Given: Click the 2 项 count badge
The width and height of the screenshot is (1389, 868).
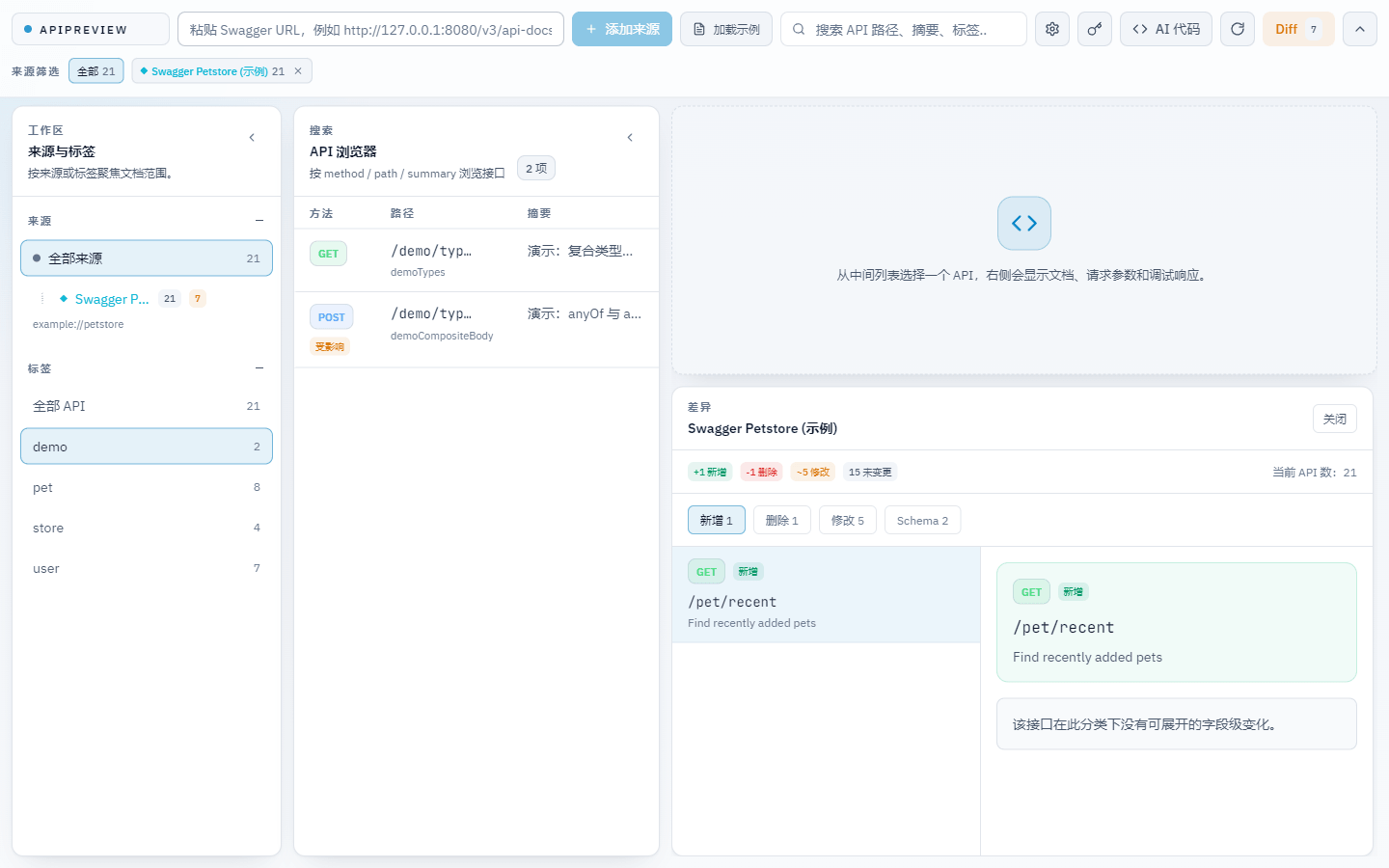Looking at the screenshot, I should tap(536, 169).
